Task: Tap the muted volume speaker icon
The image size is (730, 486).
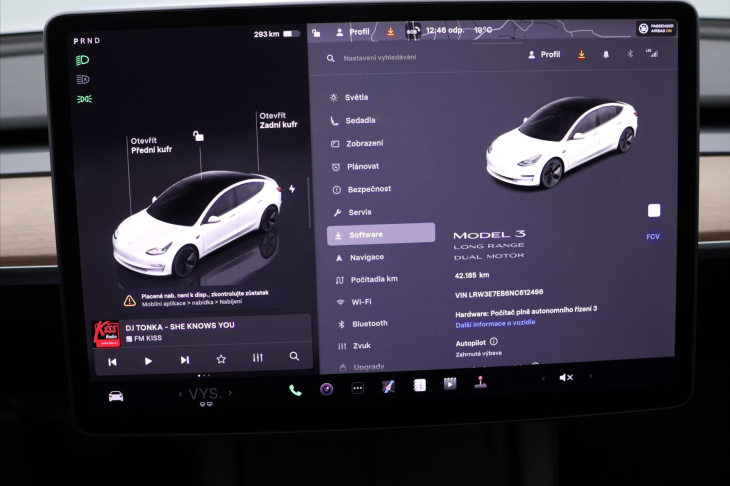Action: click(566, 378)
